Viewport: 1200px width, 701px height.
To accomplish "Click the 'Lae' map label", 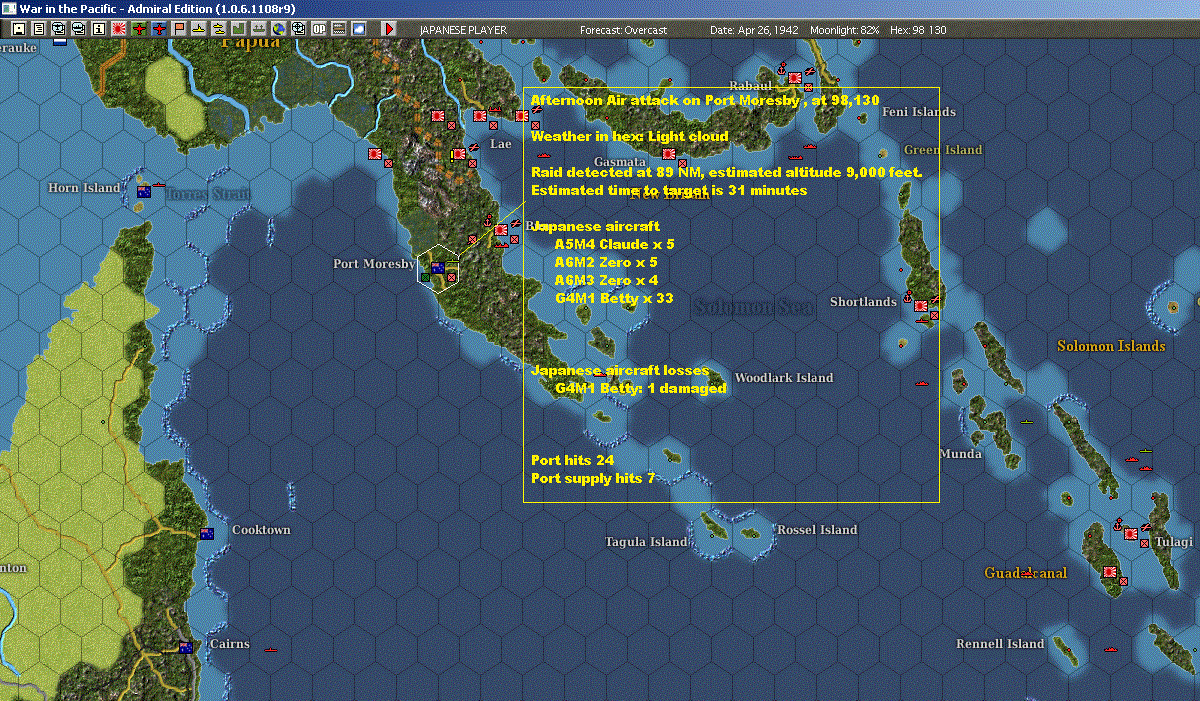I will [500, 144].
